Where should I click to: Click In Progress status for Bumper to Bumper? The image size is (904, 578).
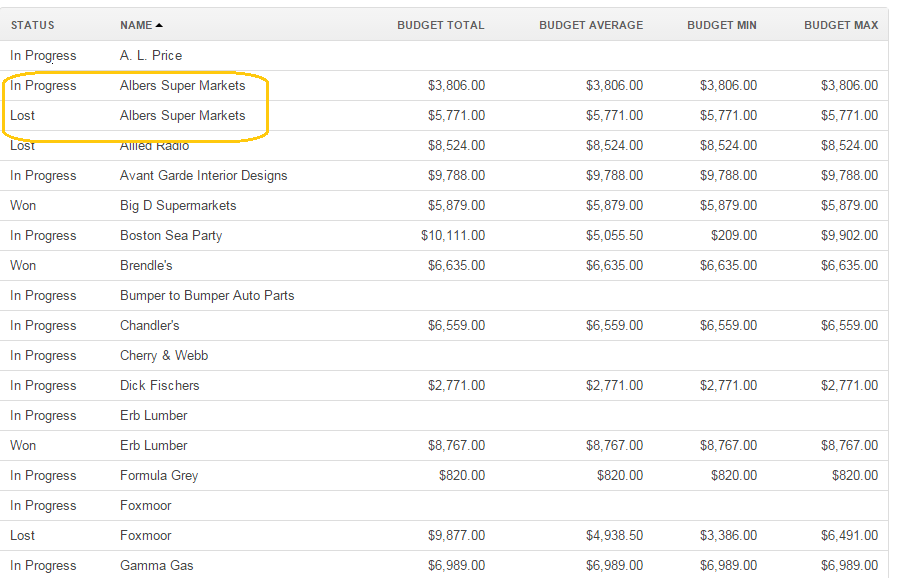tap(43, 295)
